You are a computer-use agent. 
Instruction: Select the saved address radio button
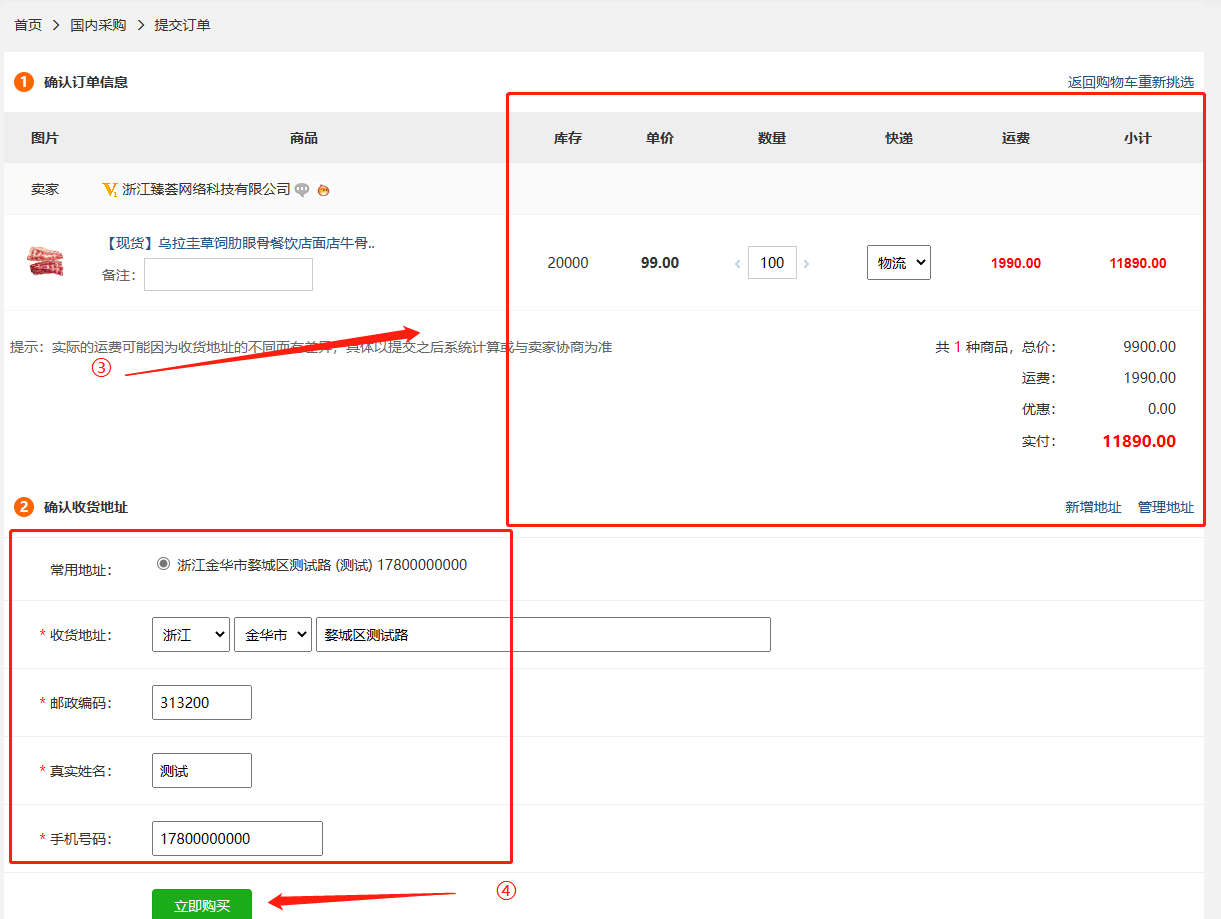click(x=164, y=564)
